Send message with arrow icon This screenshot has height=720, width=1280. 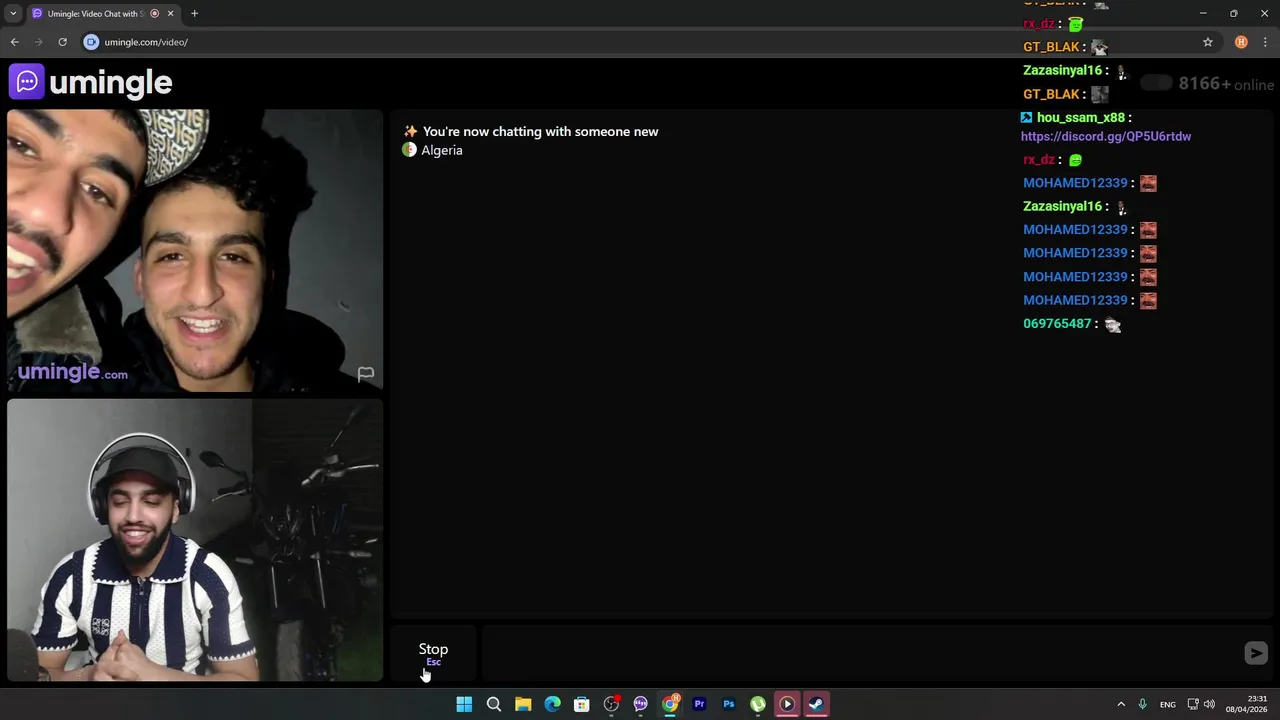(x=1256, y=653)
